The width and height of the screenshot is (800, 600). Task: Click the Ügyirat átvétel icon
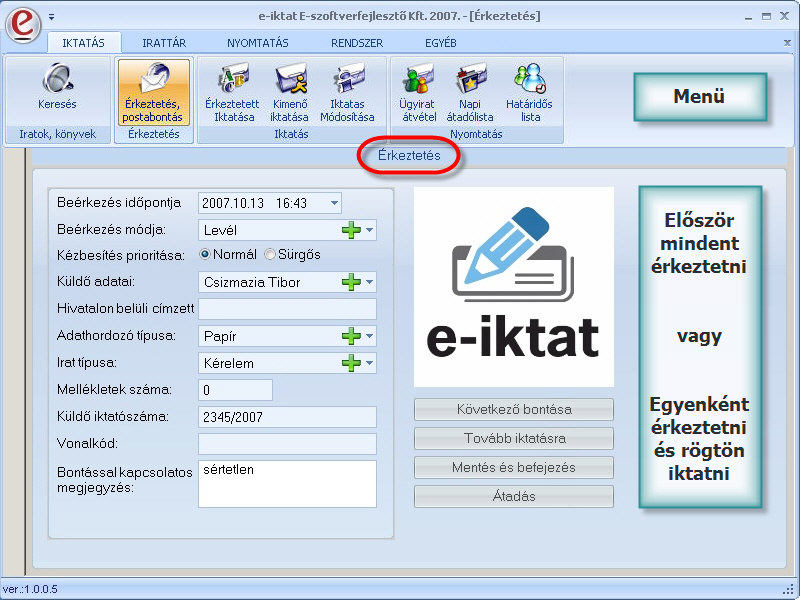click(418, 93)
